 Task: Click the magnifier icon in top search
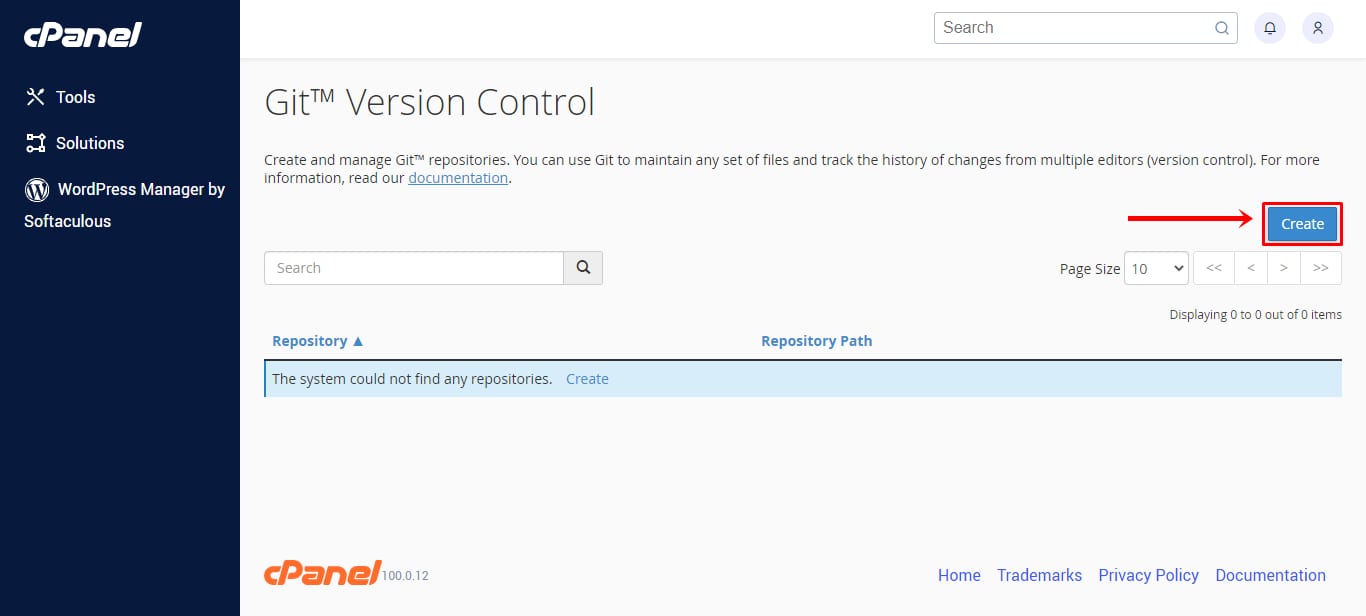coord(1222,28)
